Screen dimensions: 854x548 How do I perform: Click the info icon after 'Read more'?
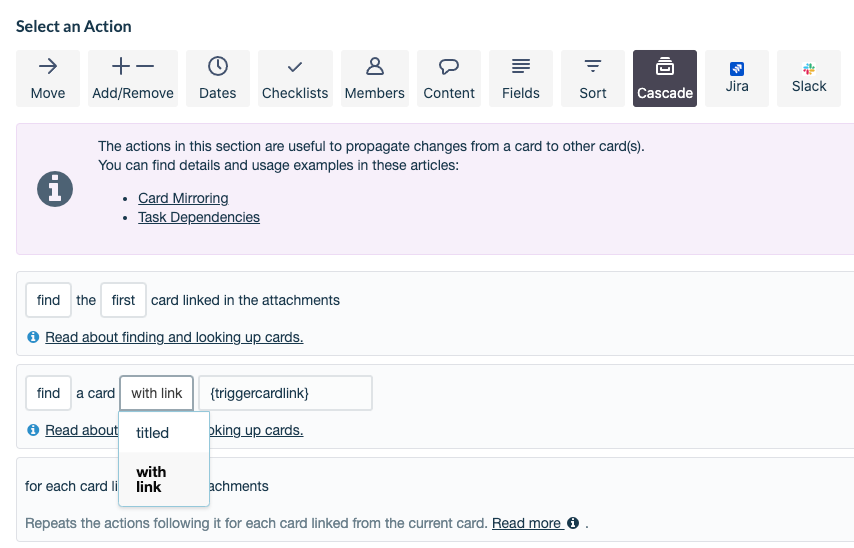pos(573,523)
